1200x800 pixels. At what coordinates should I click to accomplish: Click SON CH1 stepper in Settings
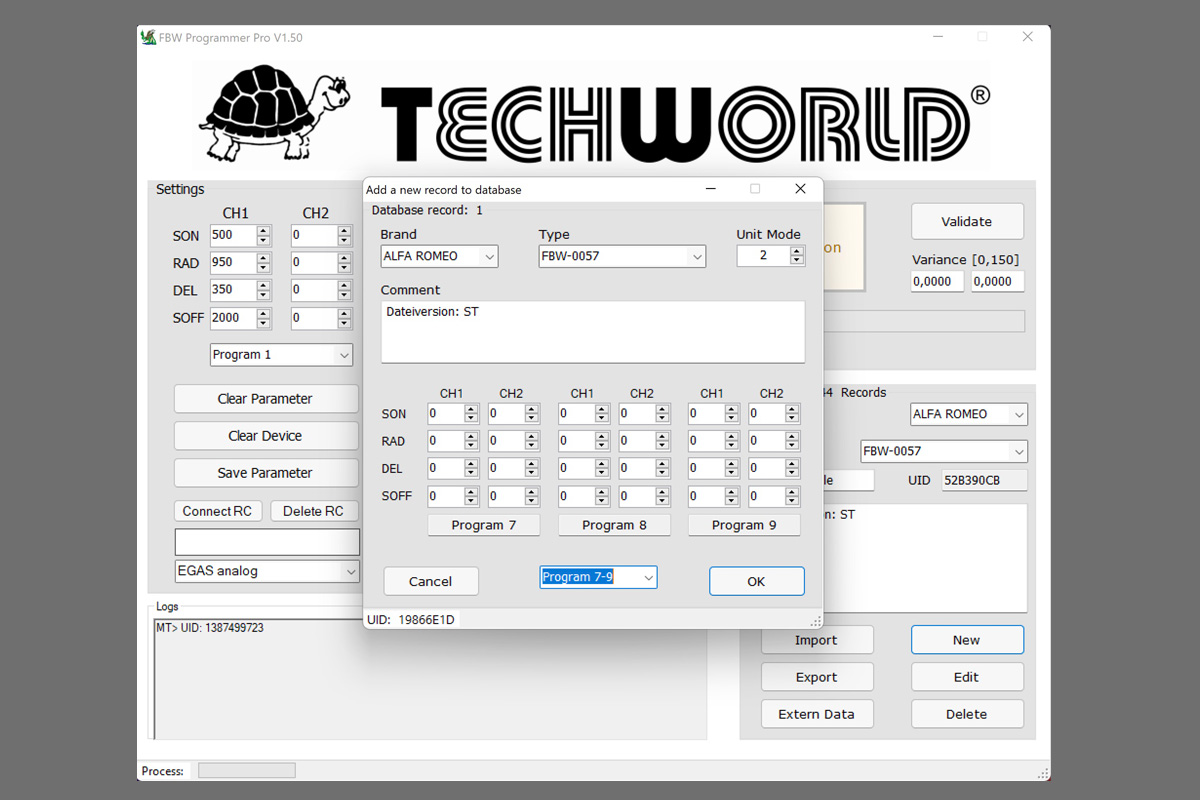[263, 236]
